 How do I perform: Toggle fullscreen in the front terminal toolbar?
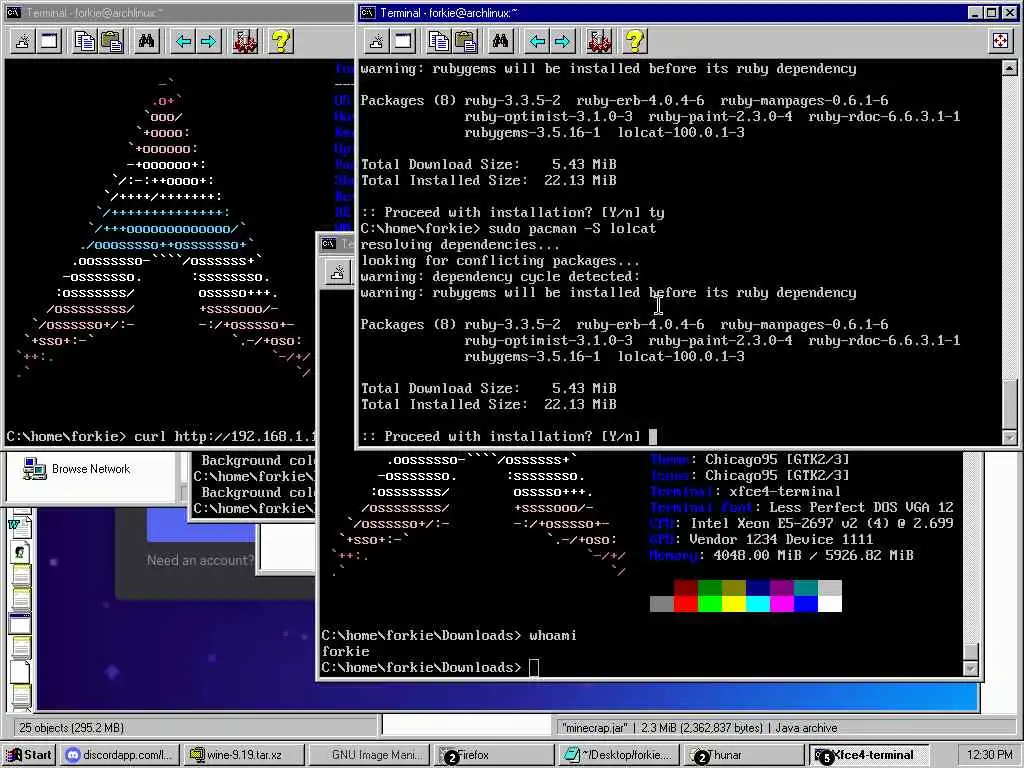pos(1000,41)
